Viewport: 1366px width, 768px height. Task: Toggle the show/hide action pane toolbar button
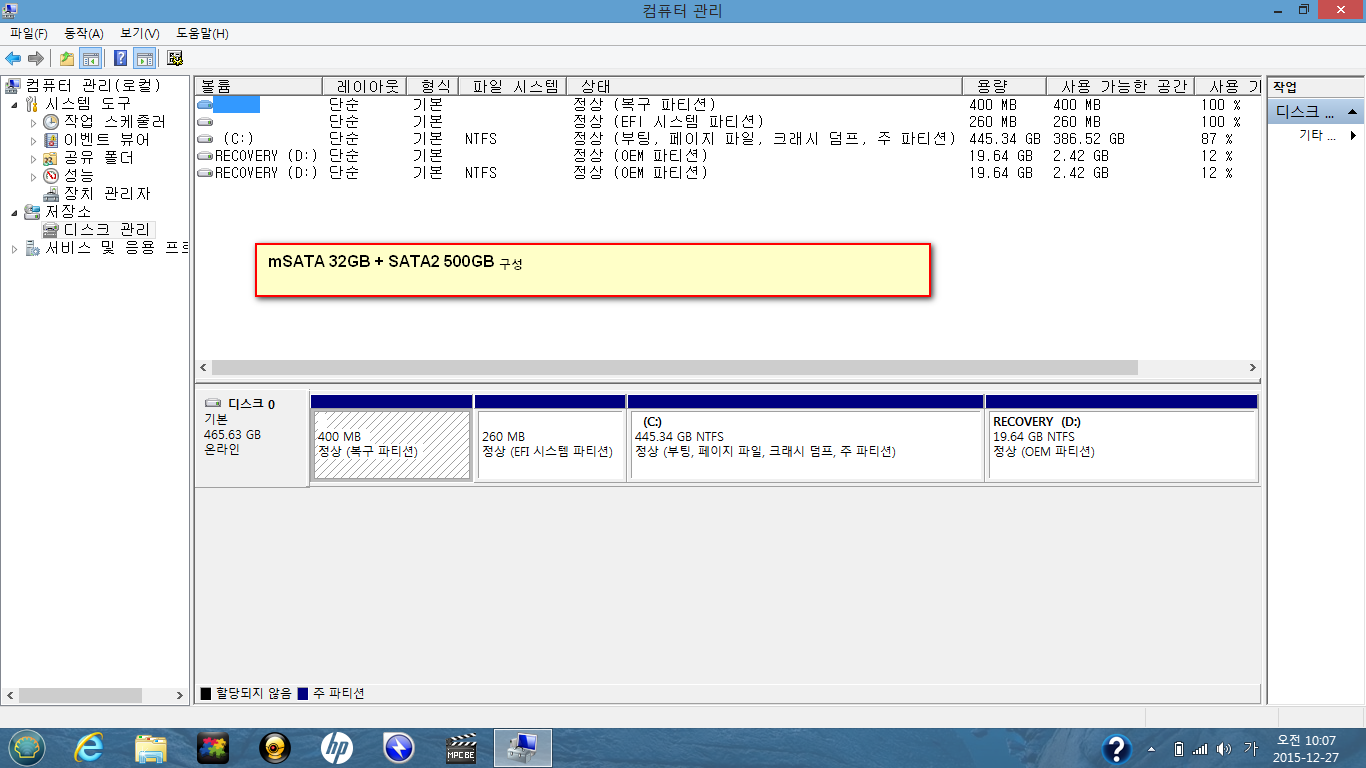[144, 58]
